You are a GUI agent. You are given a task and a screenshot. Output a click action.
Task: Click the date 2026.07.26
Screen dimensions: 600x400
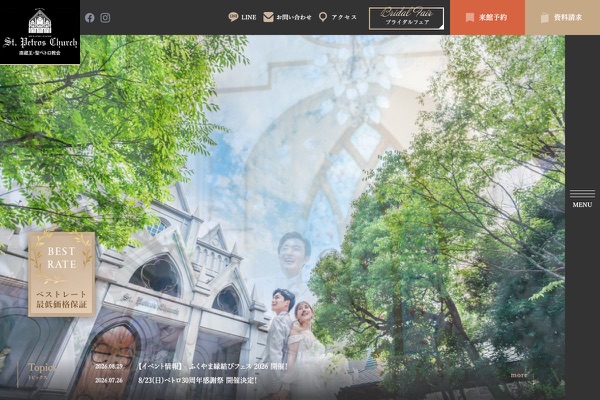pyautogui.click(x=109, y=381)
